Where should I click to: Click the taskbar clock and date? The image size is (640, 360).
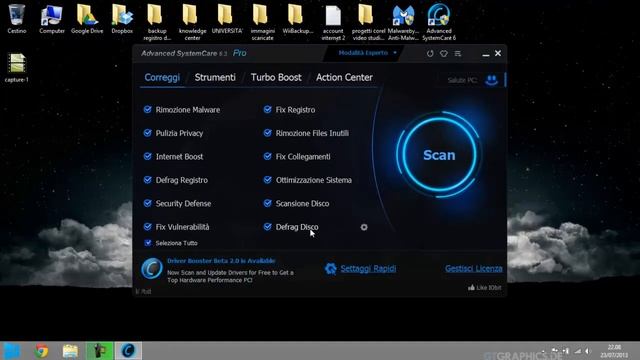tap(614, 351)
